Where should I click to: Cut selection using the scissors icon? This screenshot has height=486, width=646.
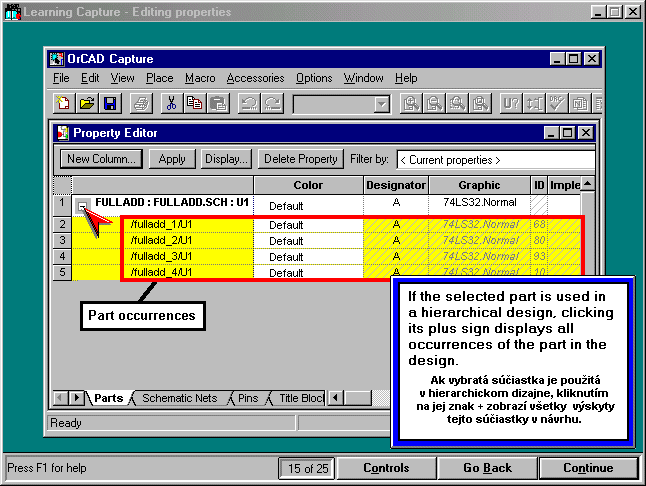(171, 103)
